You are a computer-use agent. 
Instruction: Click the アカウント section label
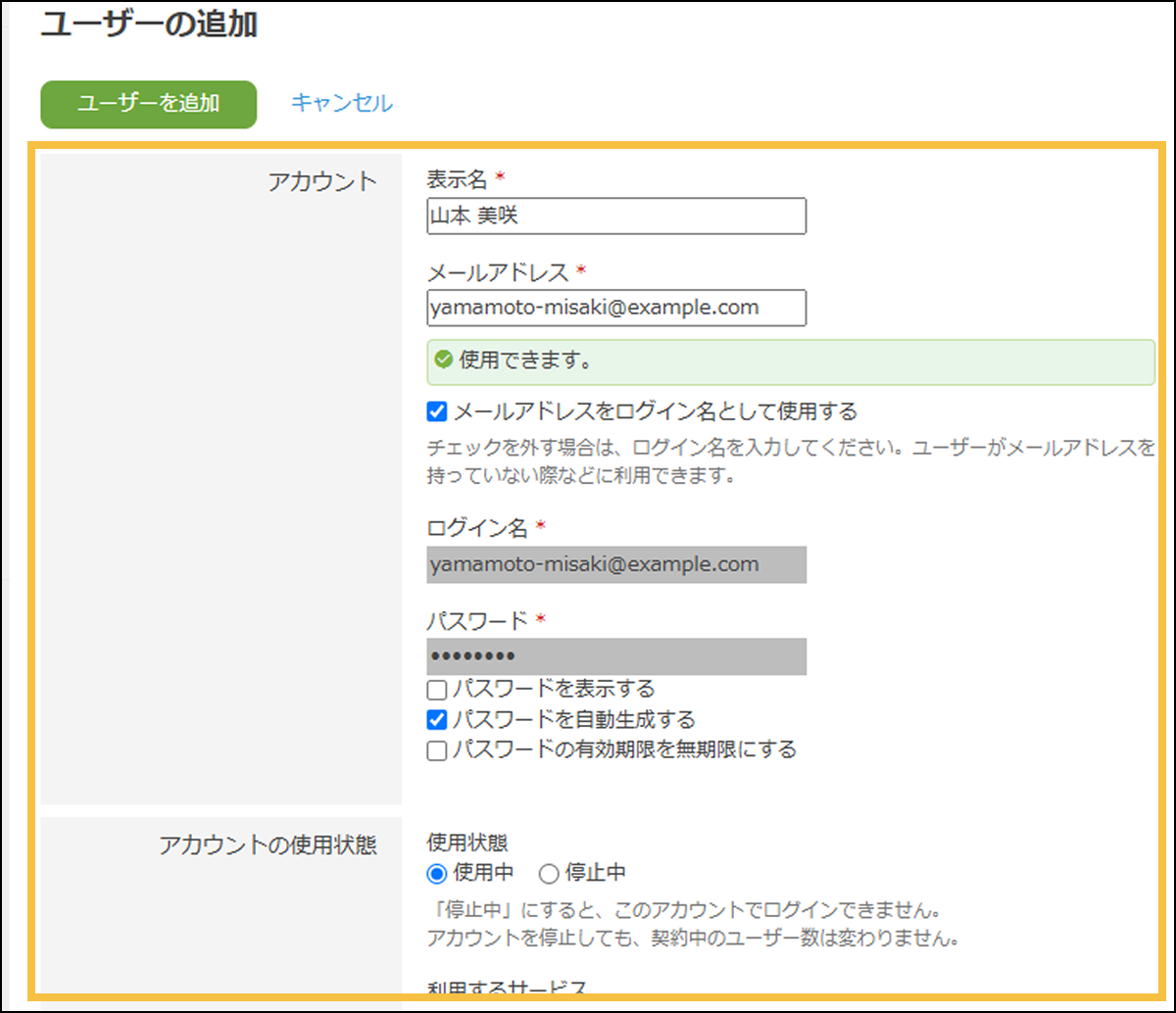(322, 181)
